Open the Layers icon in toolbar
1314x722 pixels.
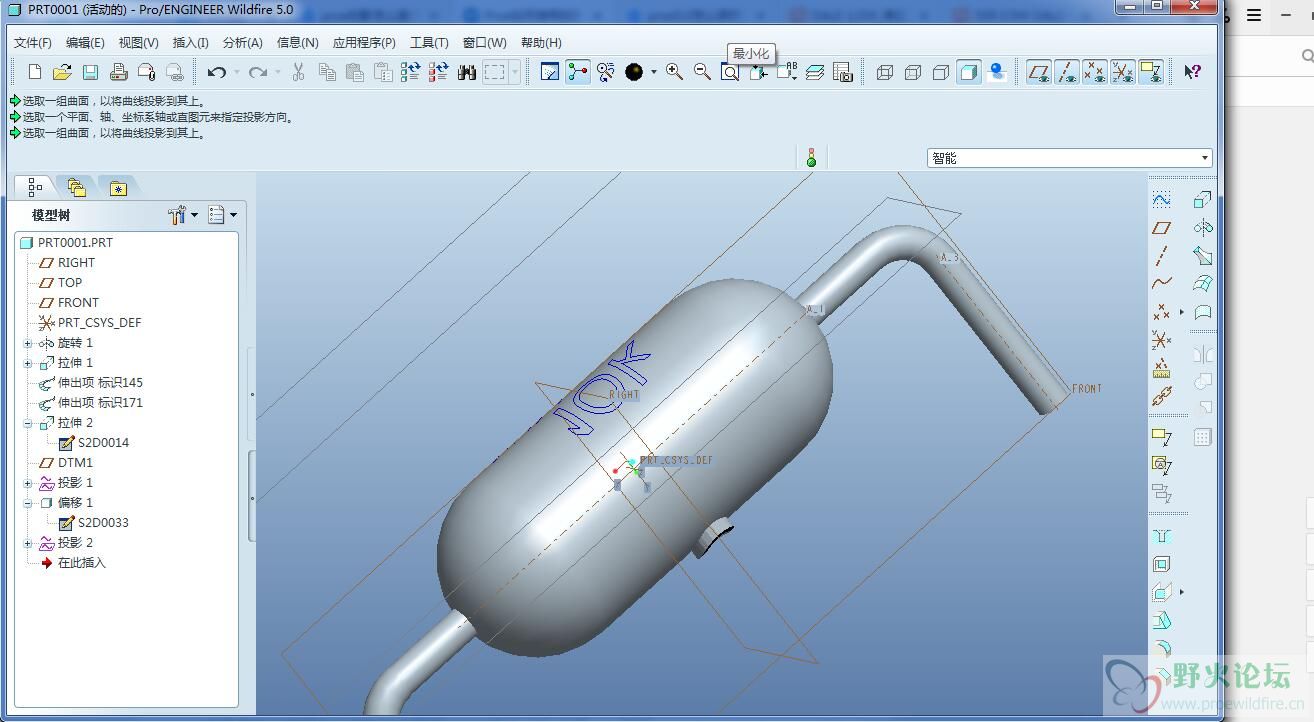click(x=814, y=72)
